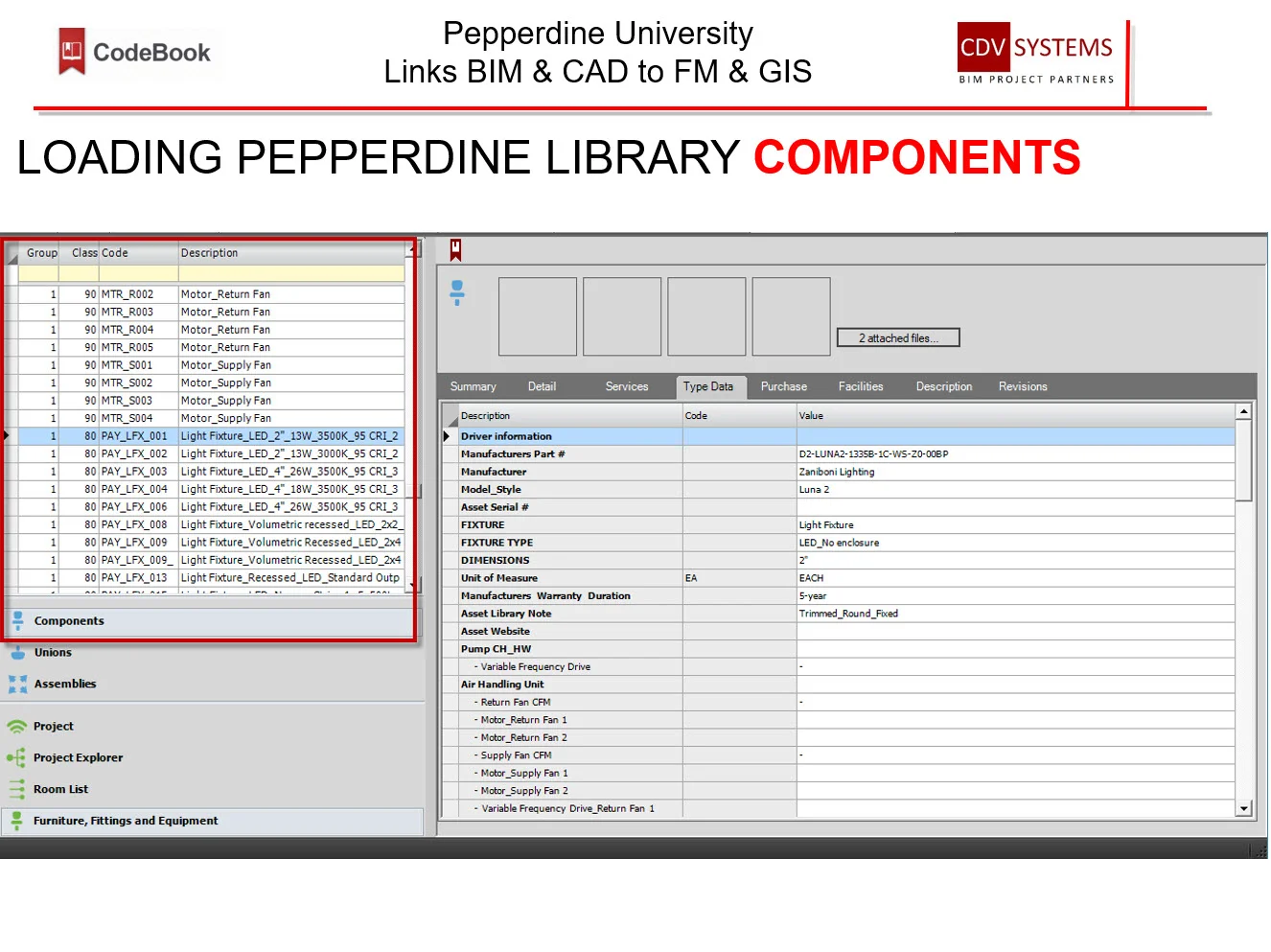
Task: Click the 'Luna 2' Model_Style value
Action: (x=814, y=490)
